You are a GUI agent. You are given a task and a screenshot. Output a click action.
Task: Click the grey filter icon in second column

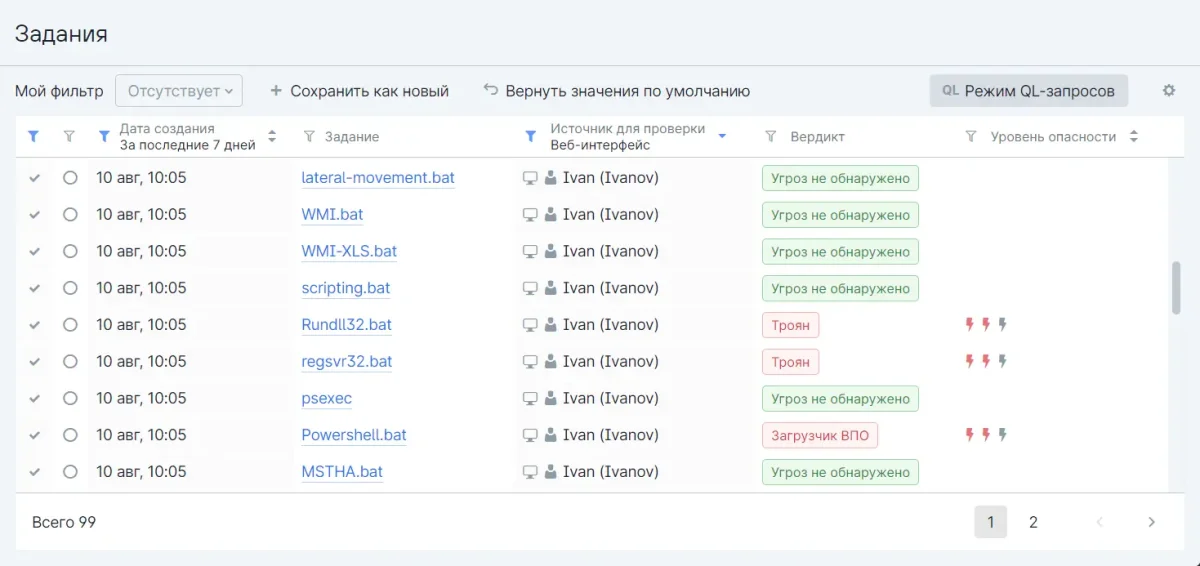click(69, 136)
